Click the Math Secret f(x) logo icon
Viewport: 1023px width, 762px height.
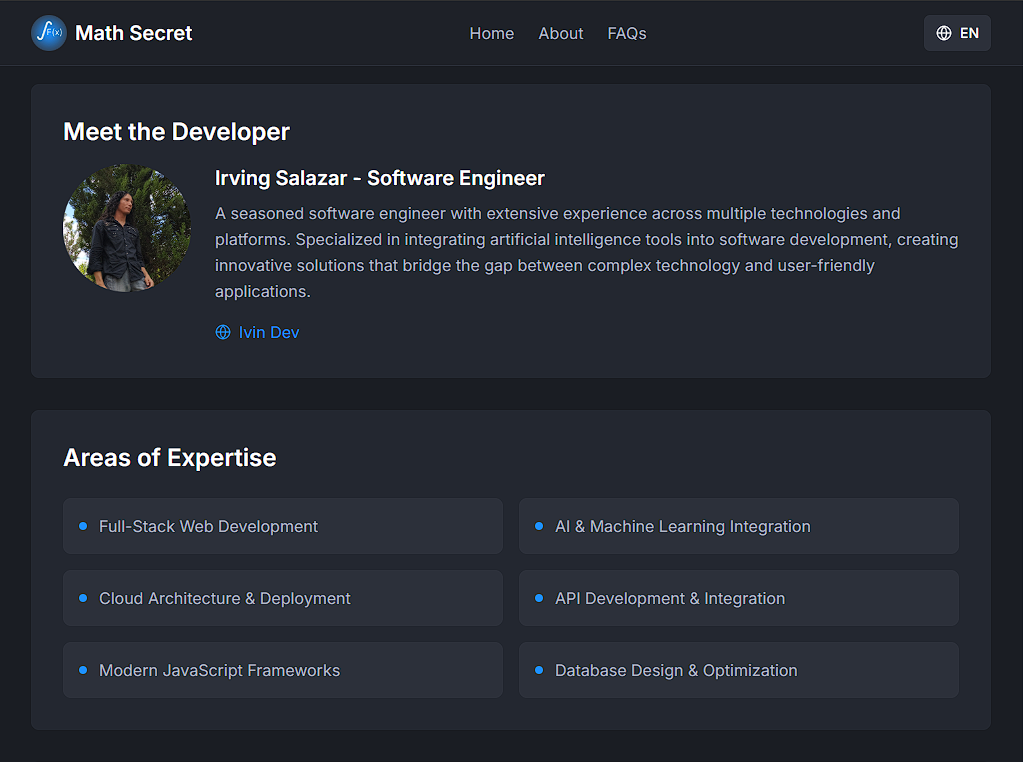pos(49,33)
